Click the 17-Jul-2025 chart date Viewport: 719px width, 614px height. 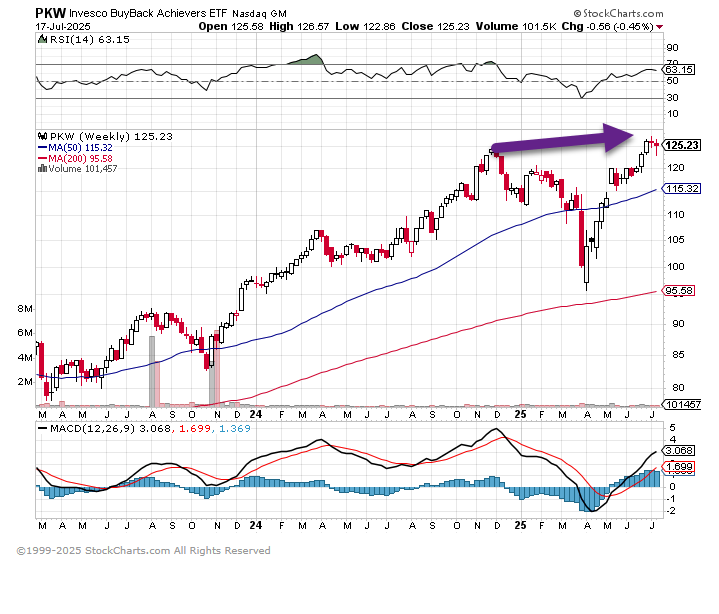click(63, 27)
